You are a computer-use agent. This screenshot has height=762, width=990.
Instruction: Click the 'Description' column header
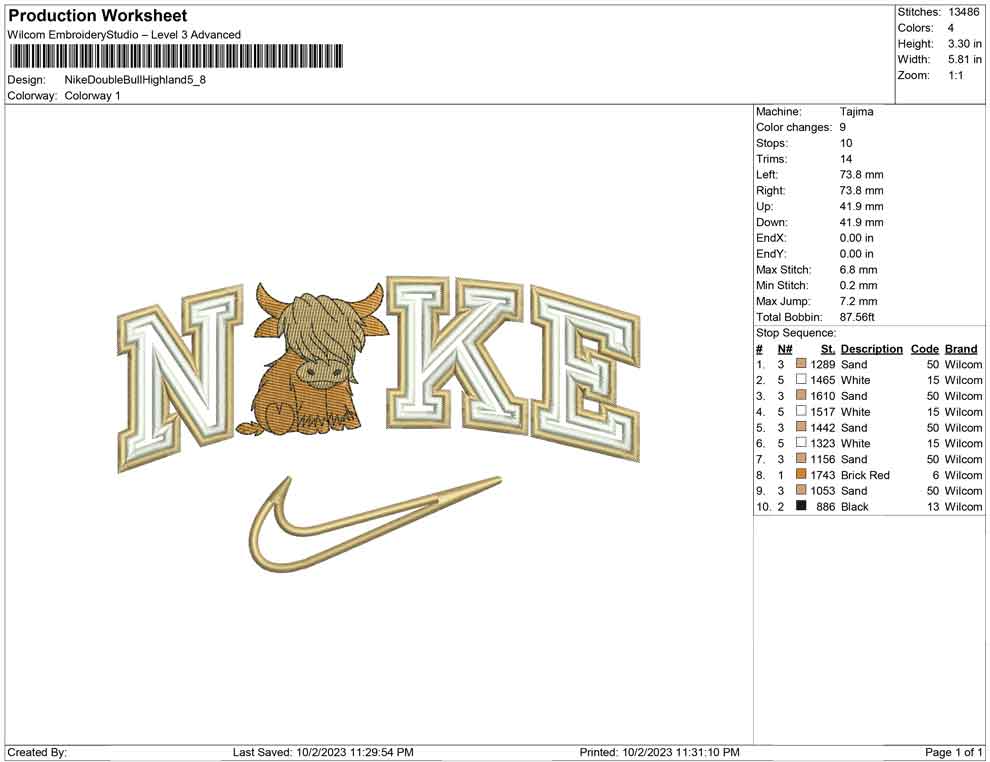coord(871,348)
